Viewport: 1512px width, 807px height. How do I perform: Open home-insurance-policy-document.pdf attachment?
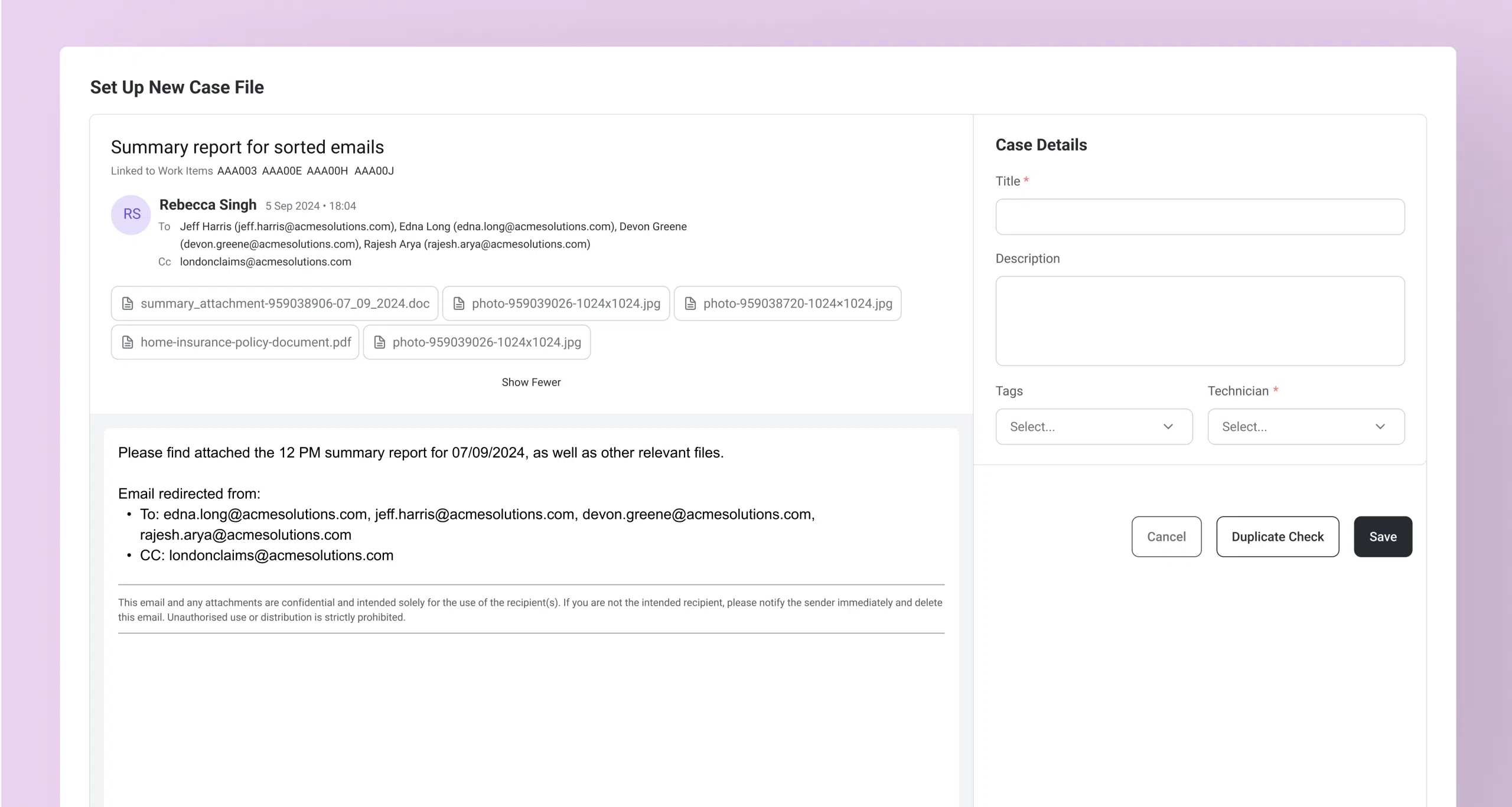[x=246, y=342]
